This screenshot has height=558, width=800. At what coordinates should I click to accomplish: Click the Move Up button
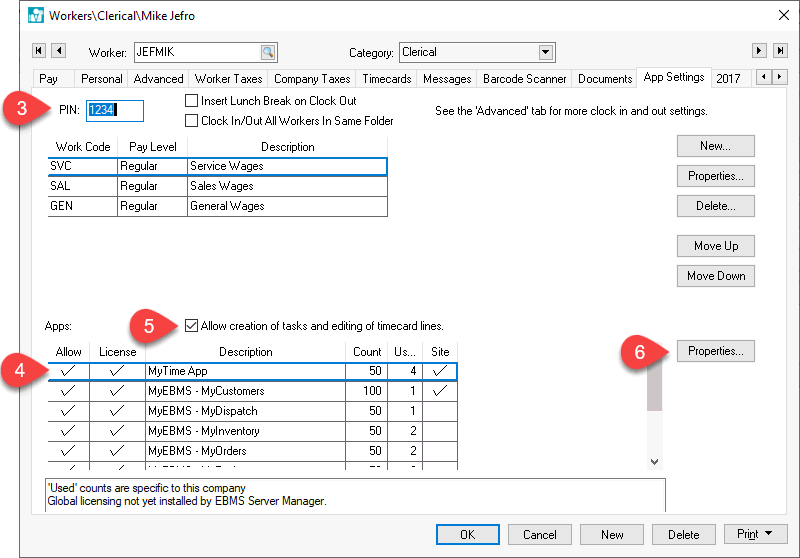click(715, 246)
